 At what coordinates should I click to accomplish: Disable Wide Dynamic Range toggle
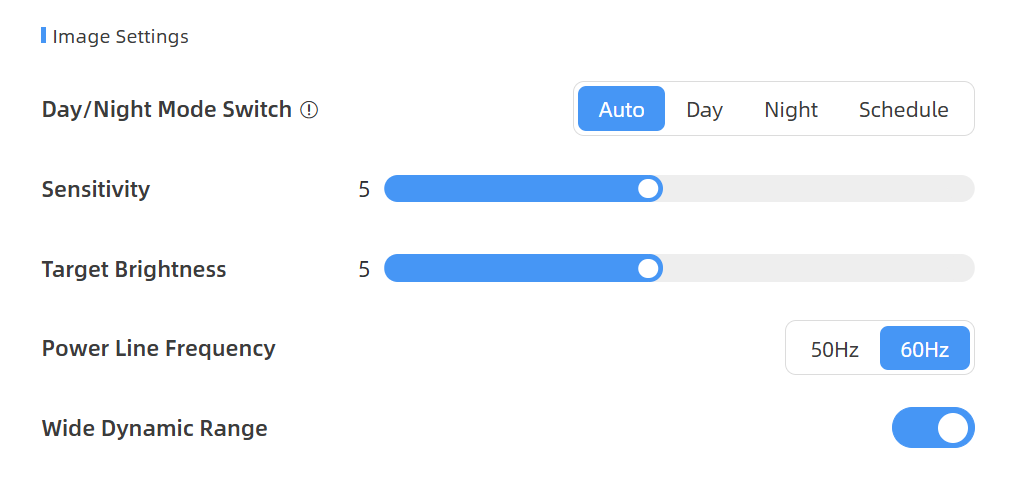point(933,428)
